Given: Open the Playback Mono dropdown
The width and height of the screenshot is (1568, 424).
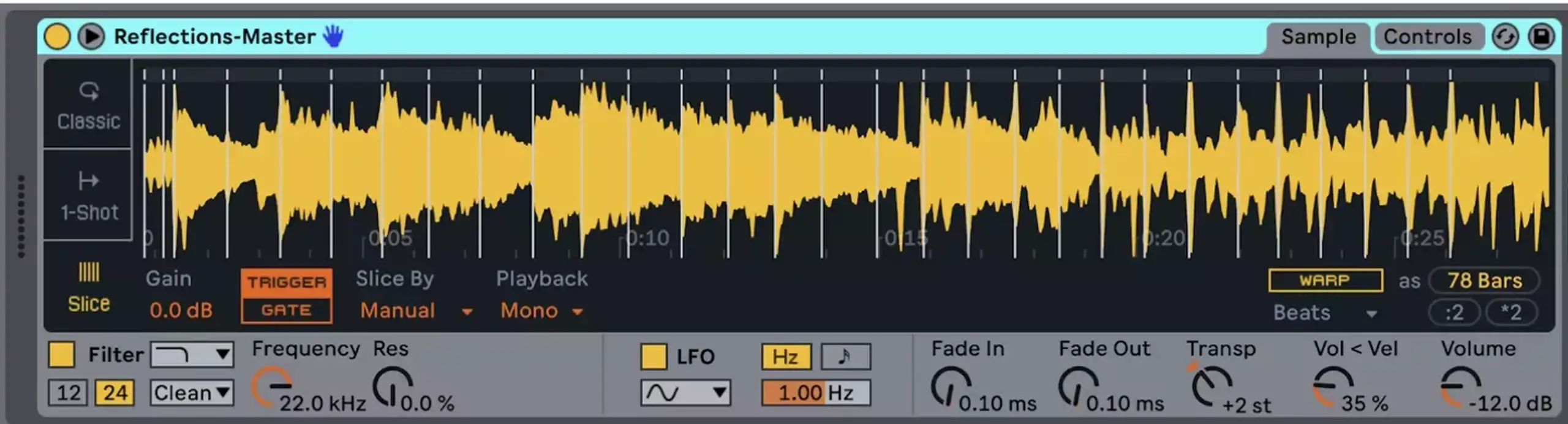Looking at the screenshot, I should pyautogui.click(x=540, y=311).
